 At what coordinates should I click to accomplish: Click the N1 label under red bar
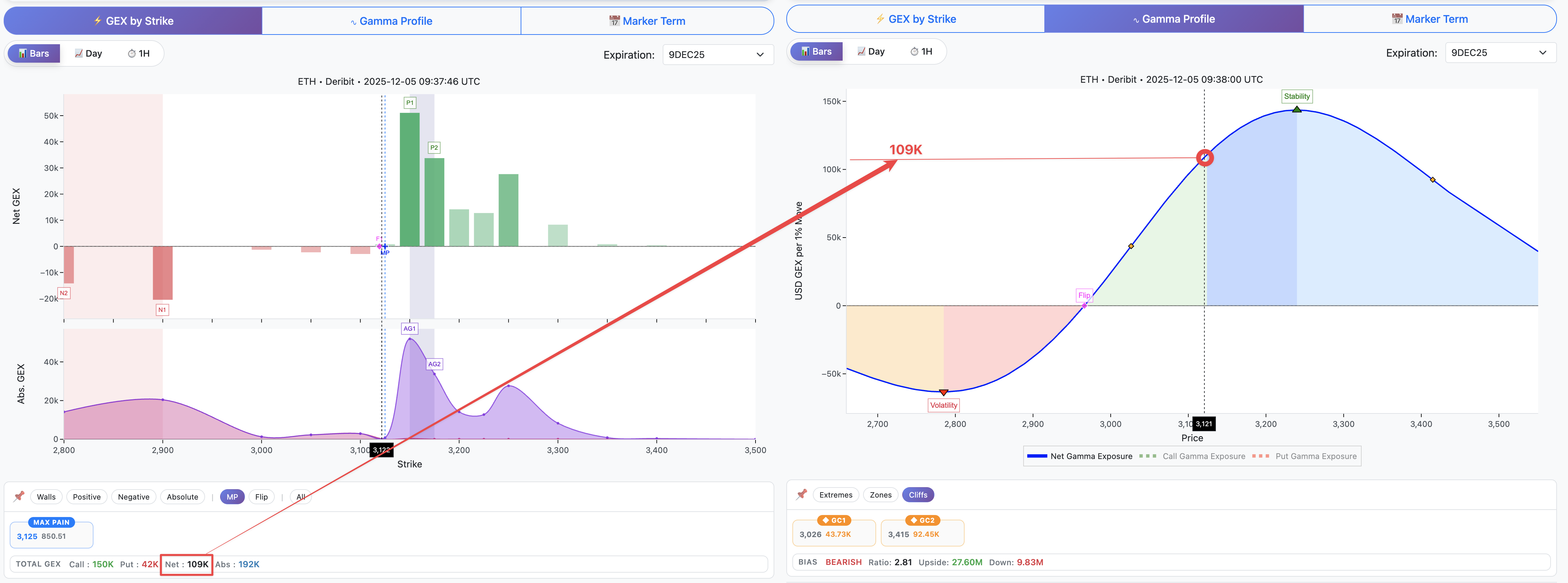[162, 310]
